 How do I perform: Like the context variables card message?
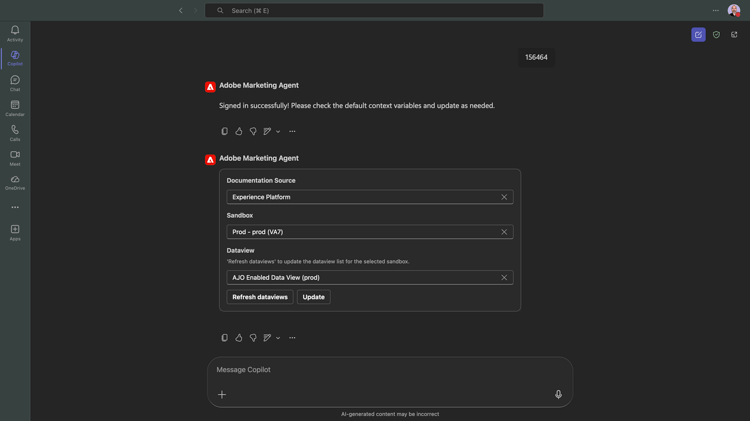click(239, 338)
